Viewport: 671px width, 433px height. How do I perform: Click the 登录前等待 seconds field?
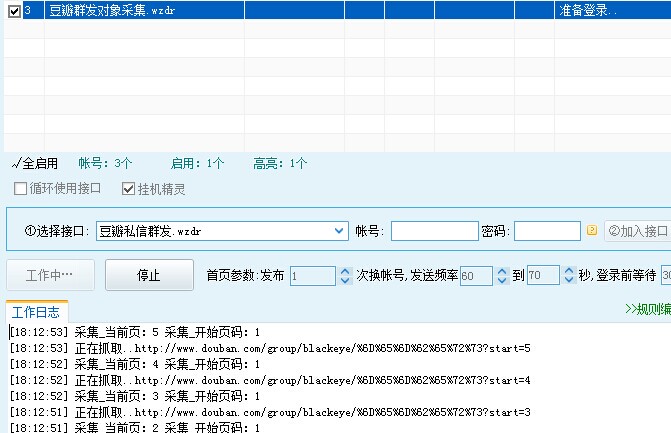click(x=665, y=275)
